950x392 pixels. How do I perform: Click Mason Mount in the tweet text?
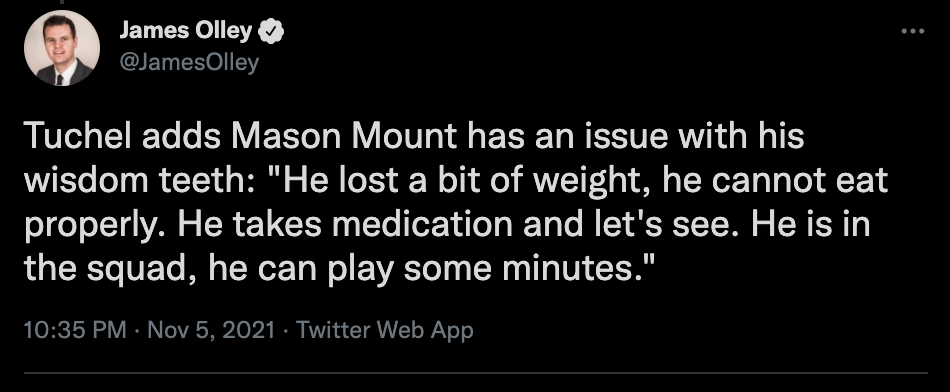tap(342, 138)
